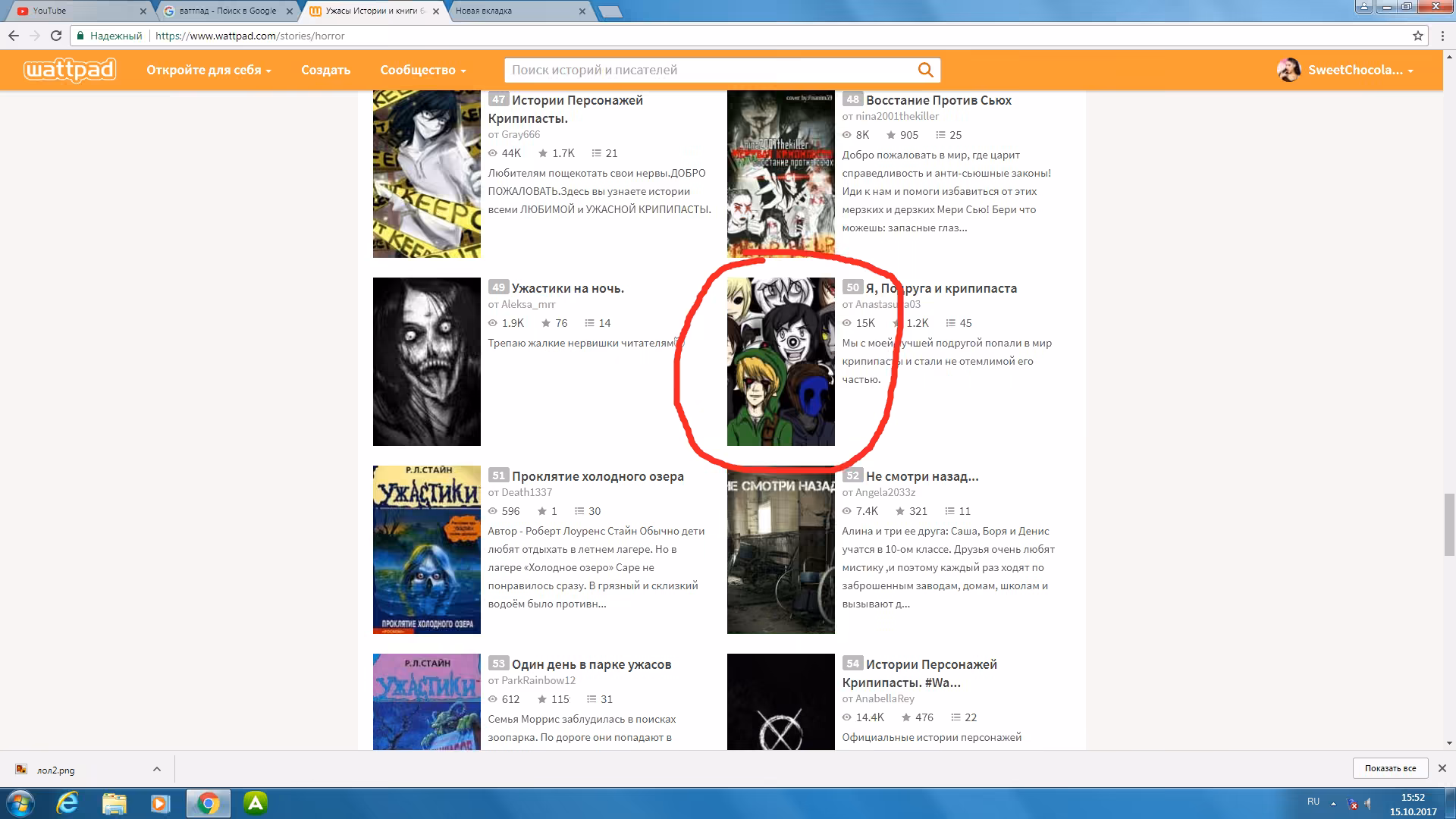Image resolution: width=1456 pixels, height=819 pixels.
Task: Click the 'Создать' menu item
Action: coord(325,70)
